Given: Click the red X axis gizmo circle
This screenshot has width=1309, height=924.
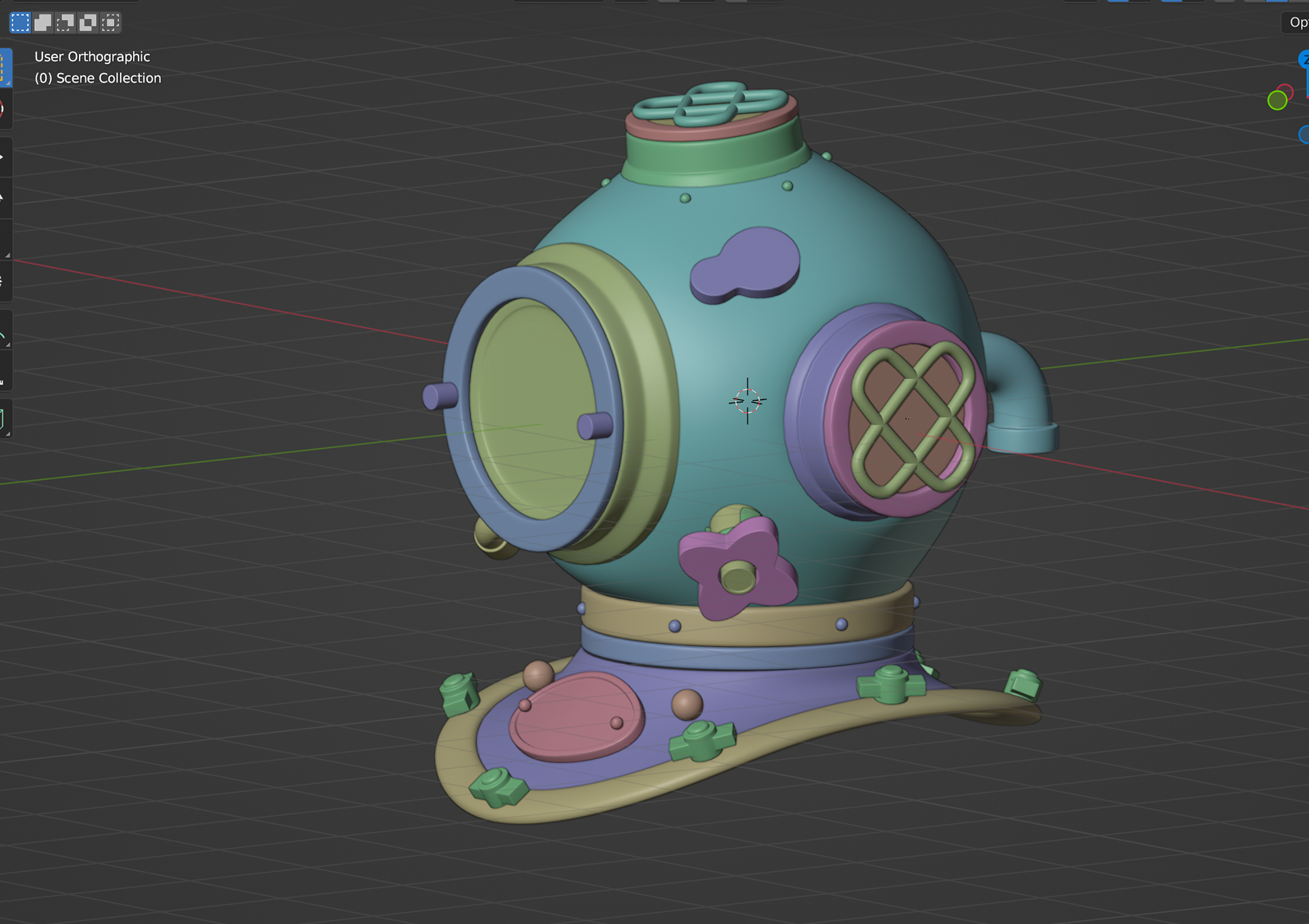Looking at the screenshot, I should click(1287, 91).
